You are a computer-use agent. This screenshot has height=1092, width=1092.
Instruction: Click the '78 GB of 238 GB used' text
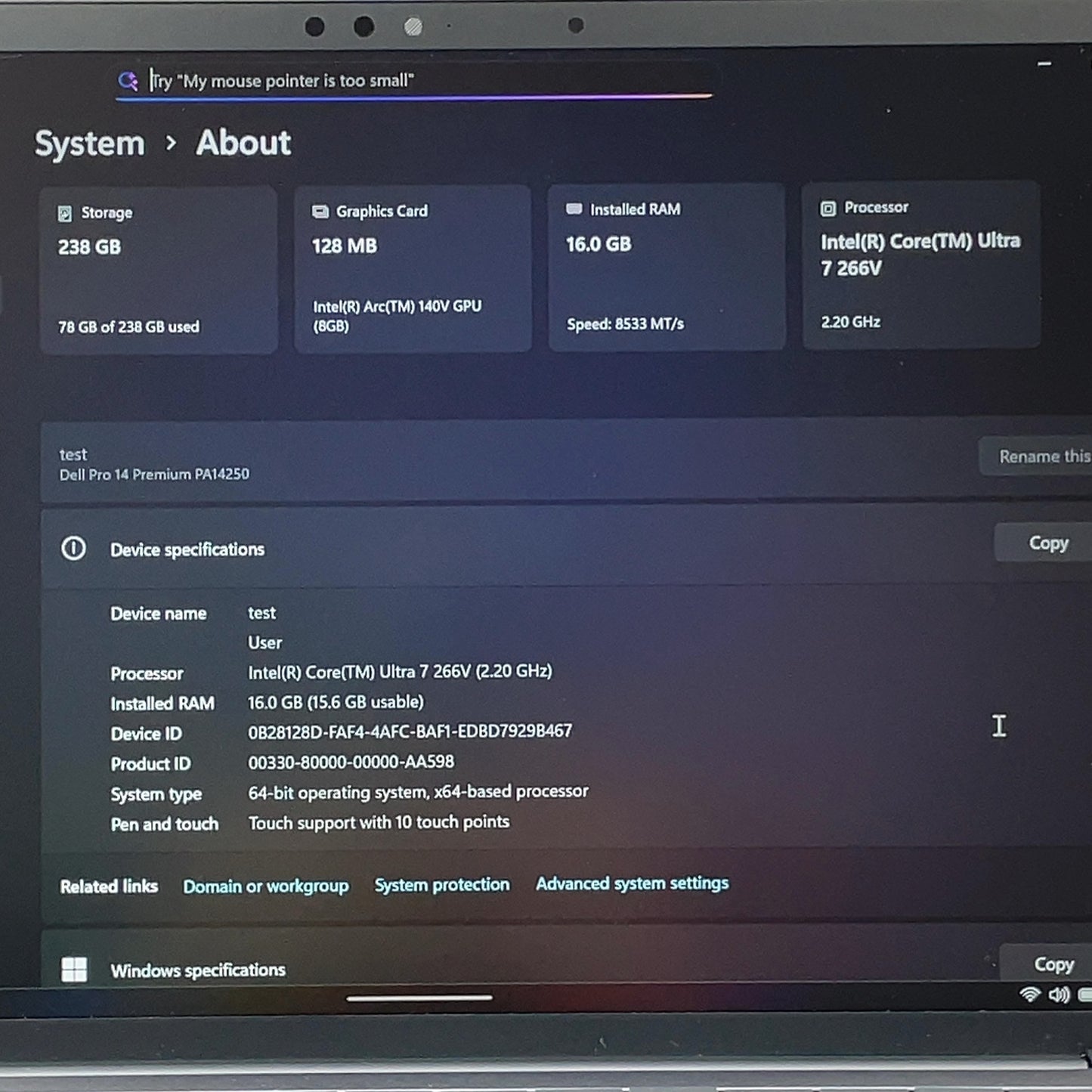pos(128,327)
